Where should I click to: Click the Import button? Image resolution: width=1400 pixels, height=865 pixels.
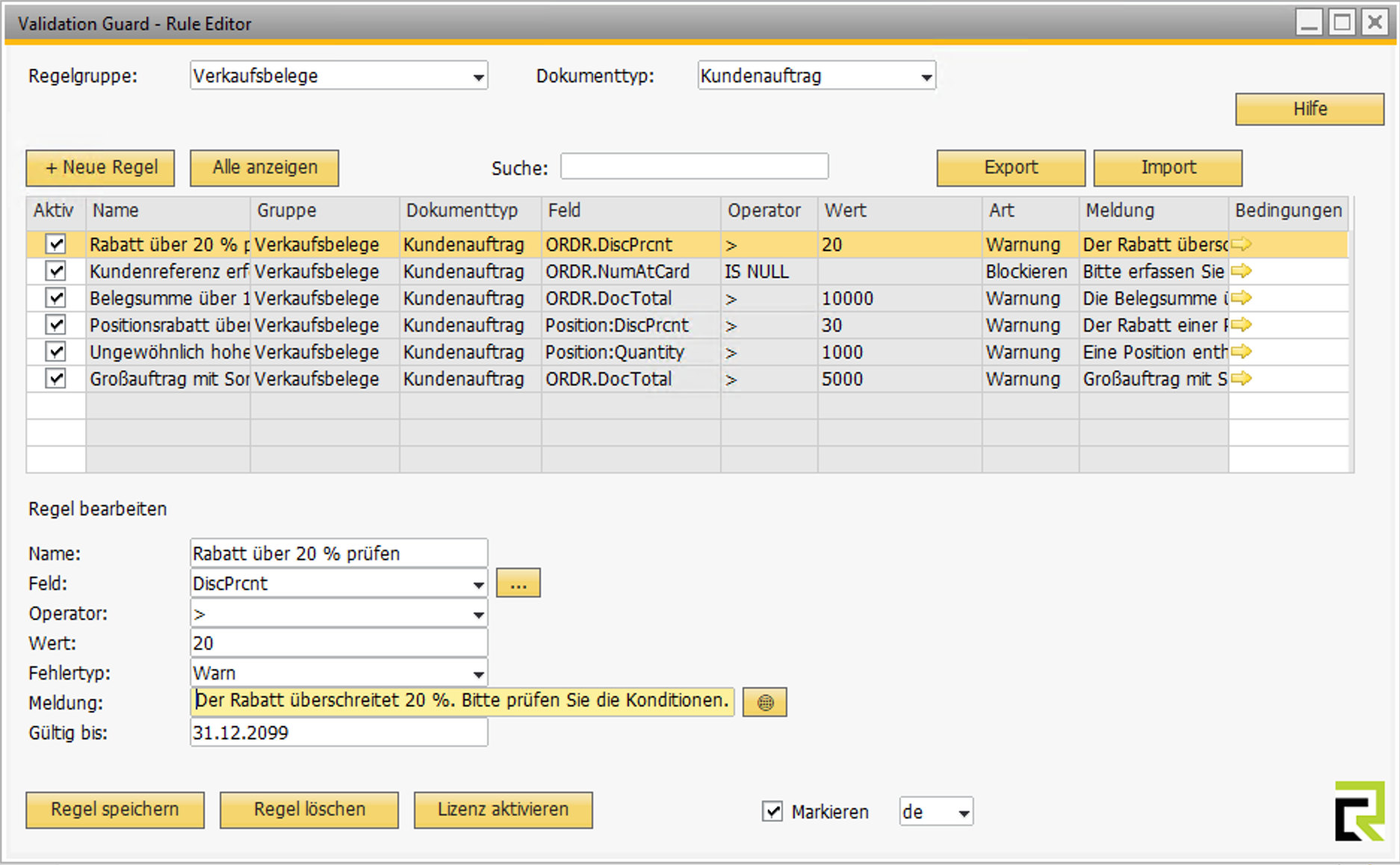pyautogui.click(x=1168, y=168)
